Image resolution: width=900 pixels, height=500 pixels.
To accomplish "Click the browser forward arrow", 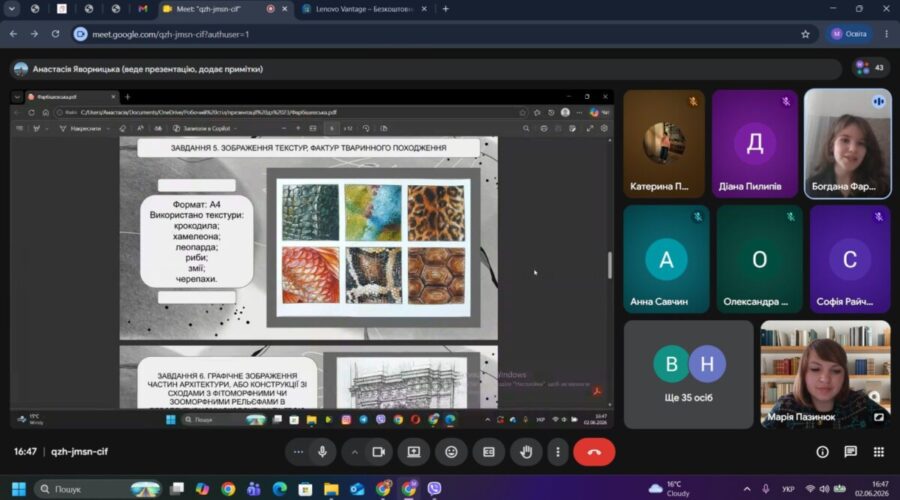I will pyautogui.click(x=34, y=34).
